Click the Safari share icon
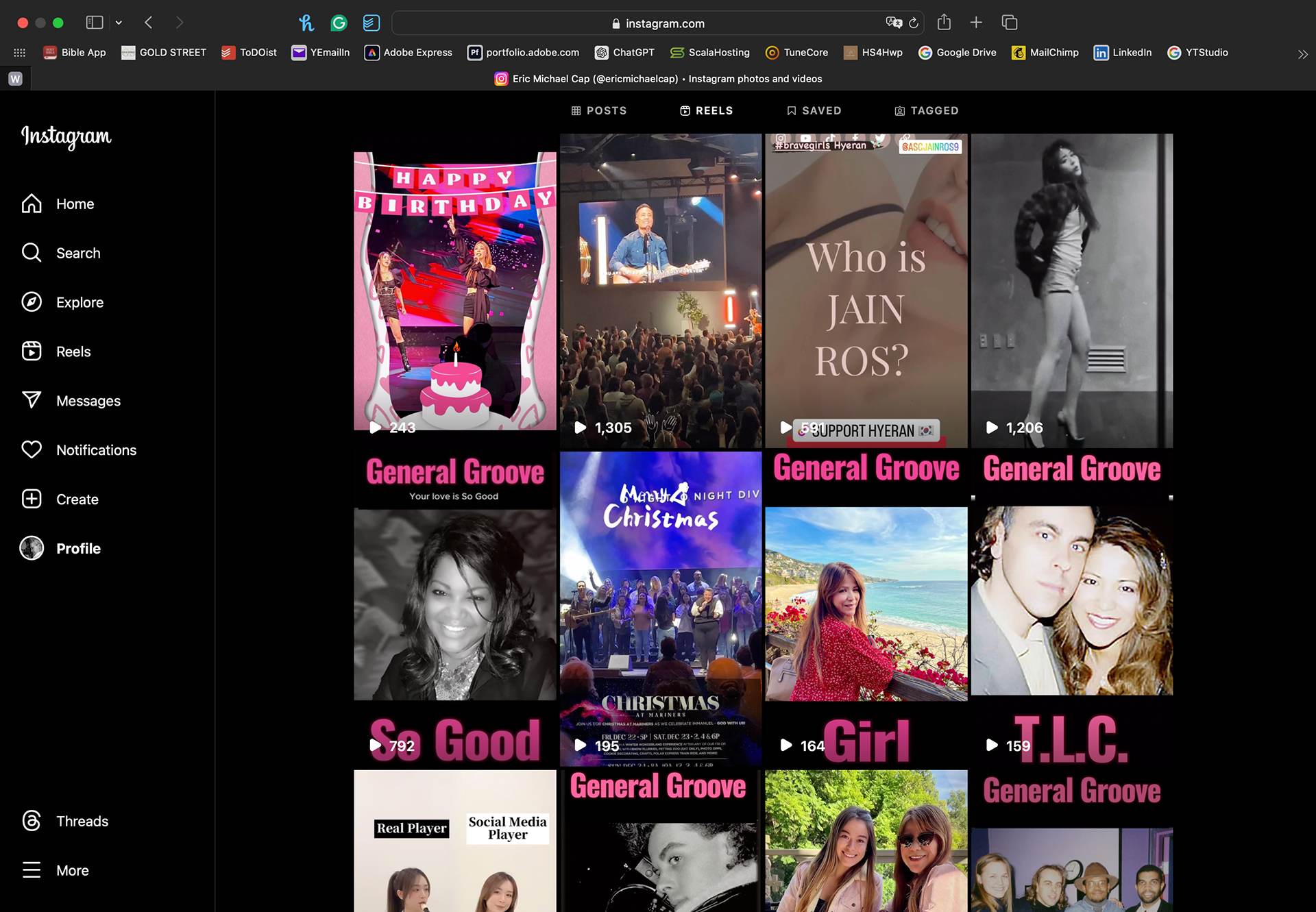 944,23
